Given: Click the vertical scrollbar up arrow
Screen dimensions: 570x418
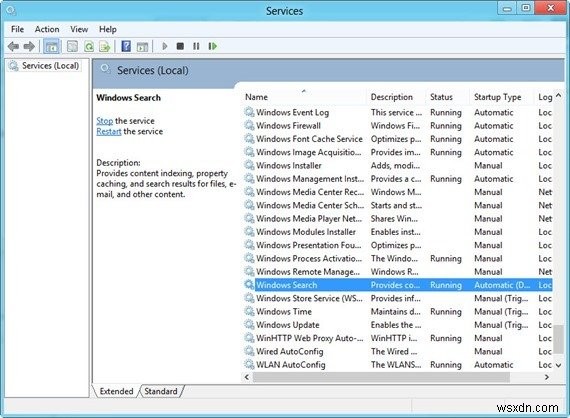Looking at the screenshot, I should [559, 95].
